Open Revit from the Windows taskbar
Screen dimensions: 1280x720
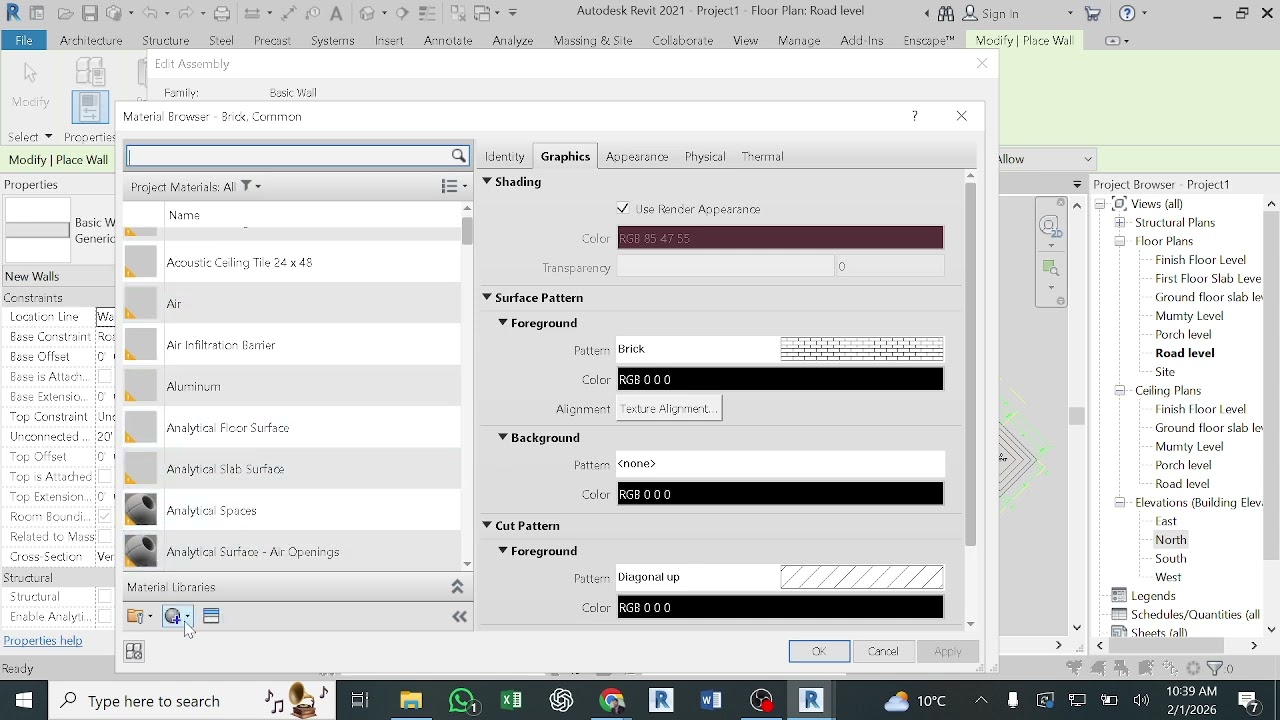click(x=811, y=700)
